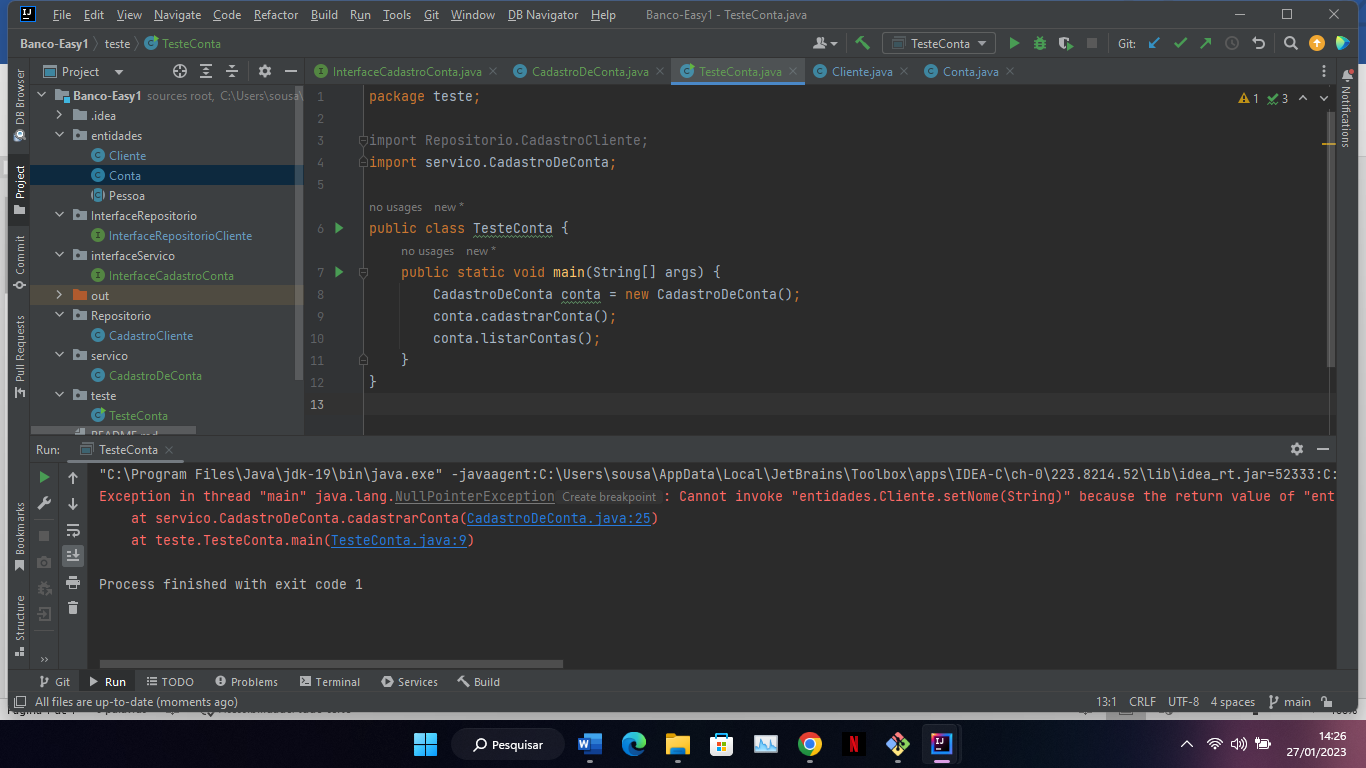Open the Run panel gear settings
1366x768 pixels.
pyautogui.click(x=1297, y=450)
